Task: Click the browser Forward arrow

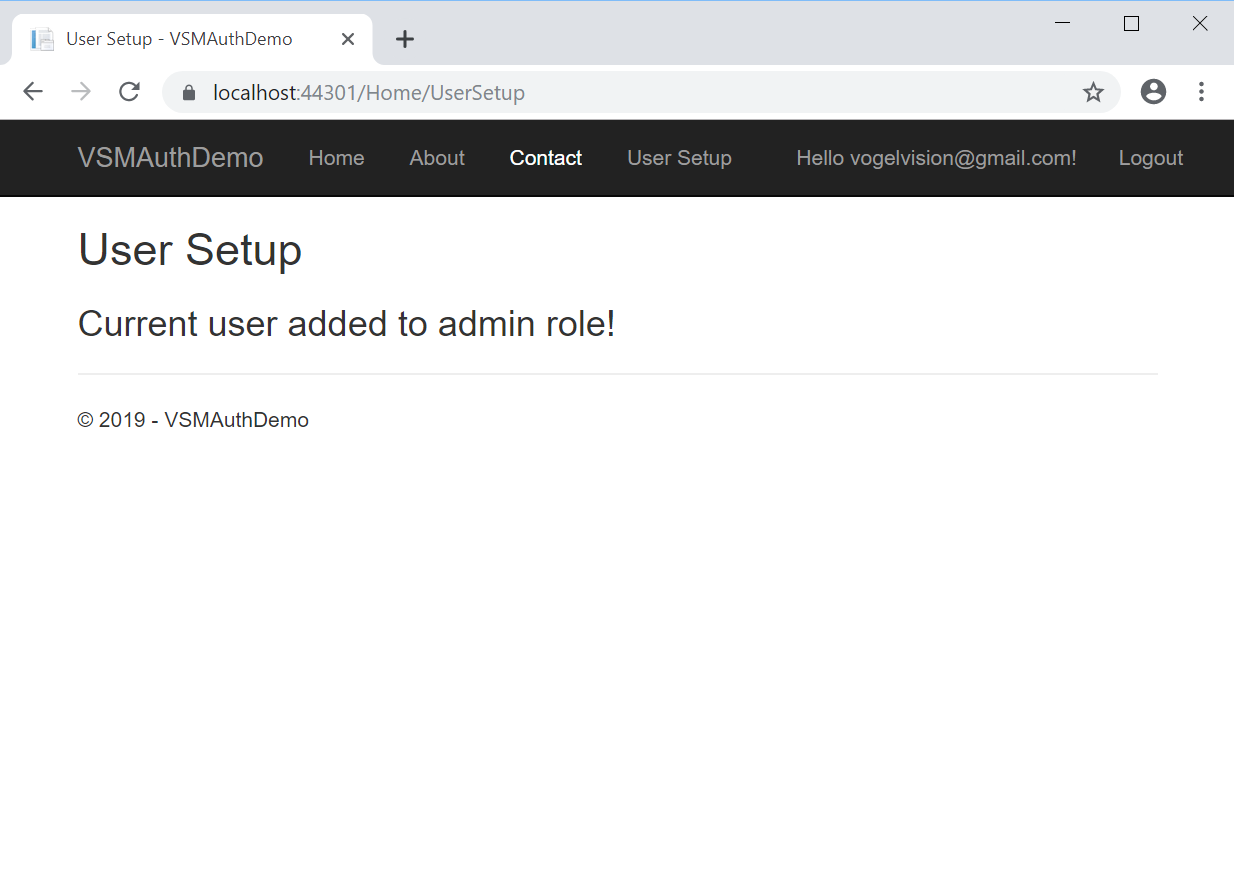Action: (81, 92)
